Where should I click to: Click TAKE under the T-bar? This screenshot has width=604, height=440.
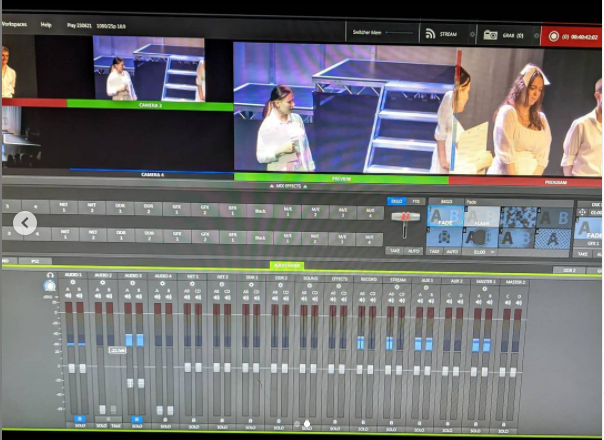(394, 251)
